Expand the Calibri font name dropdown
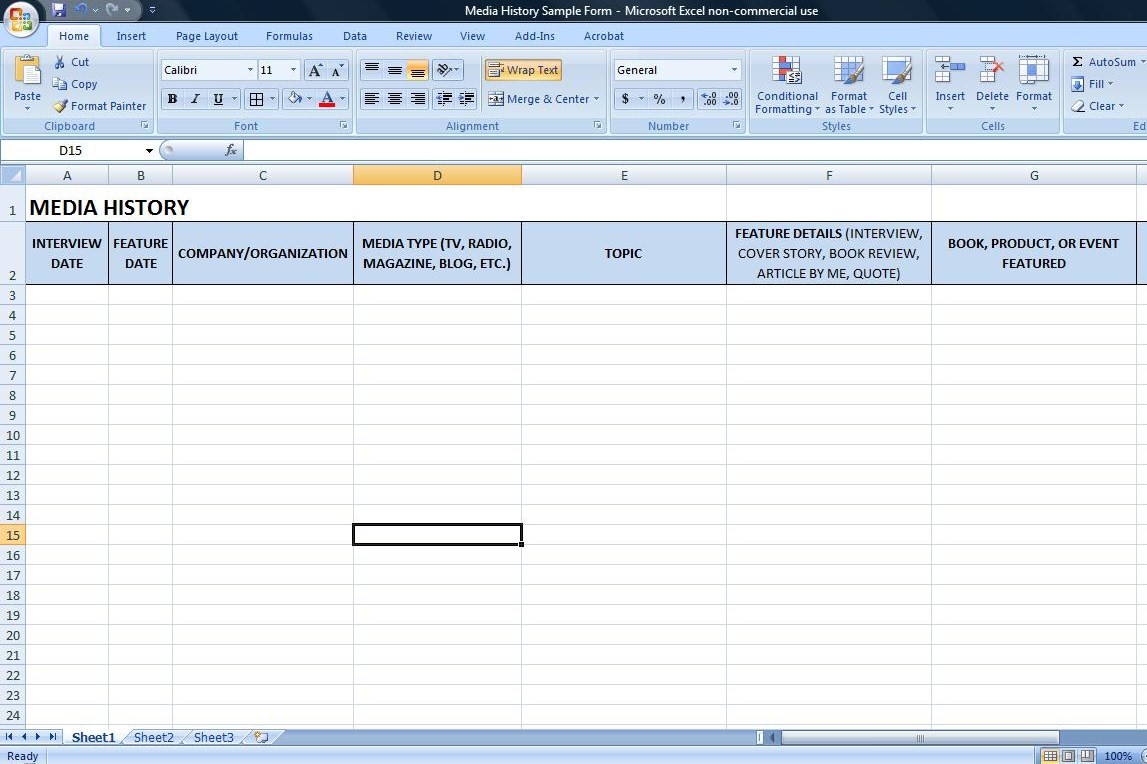 [x=250, y=70]
